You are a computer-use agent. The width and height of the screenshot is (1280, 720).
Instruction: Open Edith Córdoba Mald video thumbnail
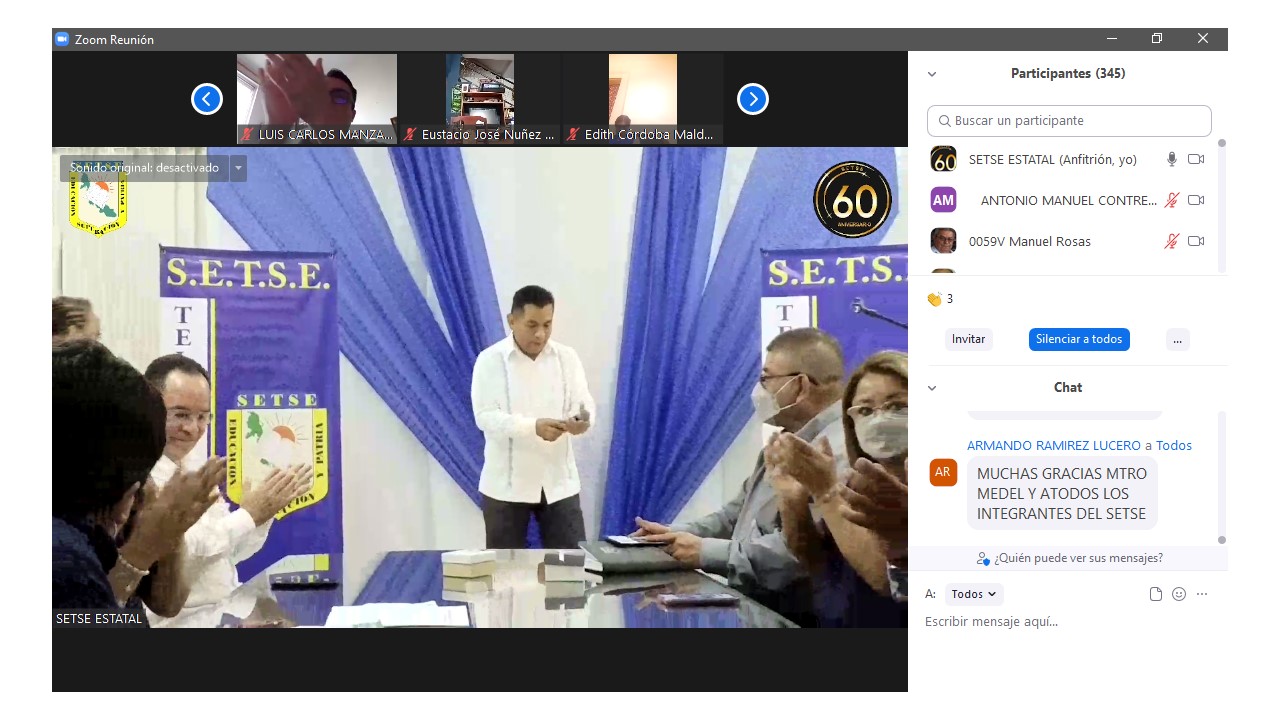click(x=643, y=99)
